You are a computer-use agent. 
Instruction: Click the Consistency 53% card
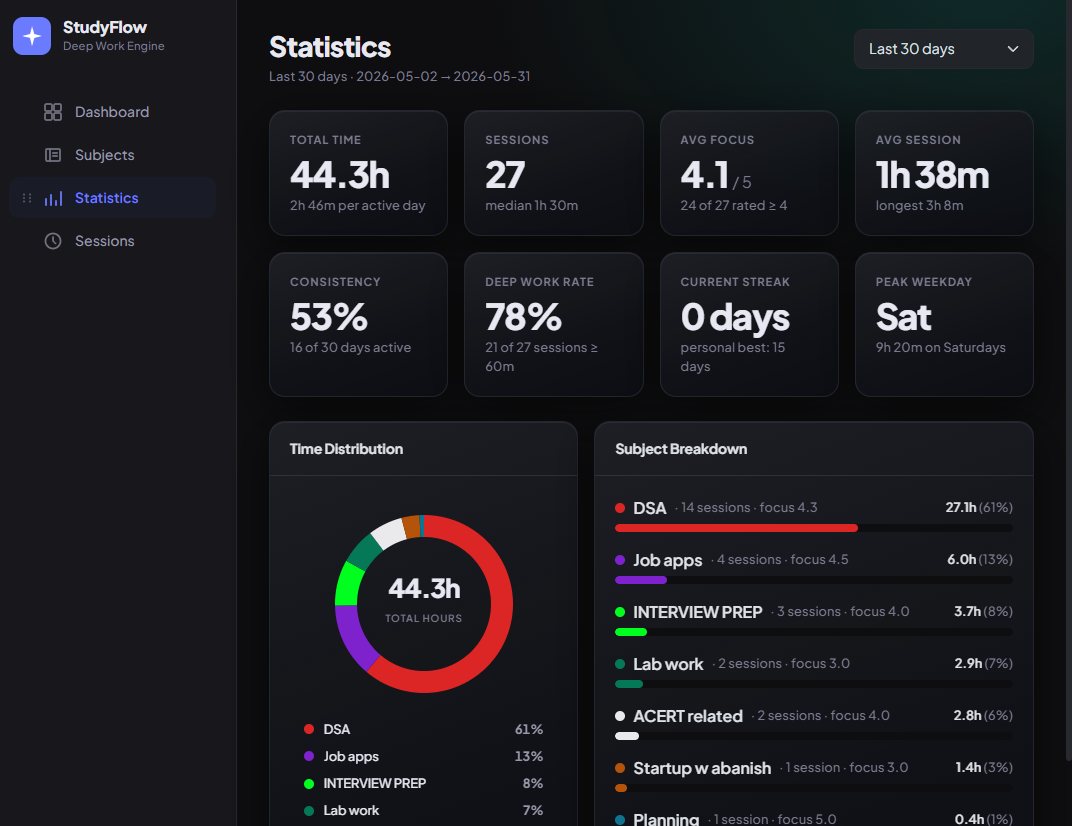(x=358, y=325)
